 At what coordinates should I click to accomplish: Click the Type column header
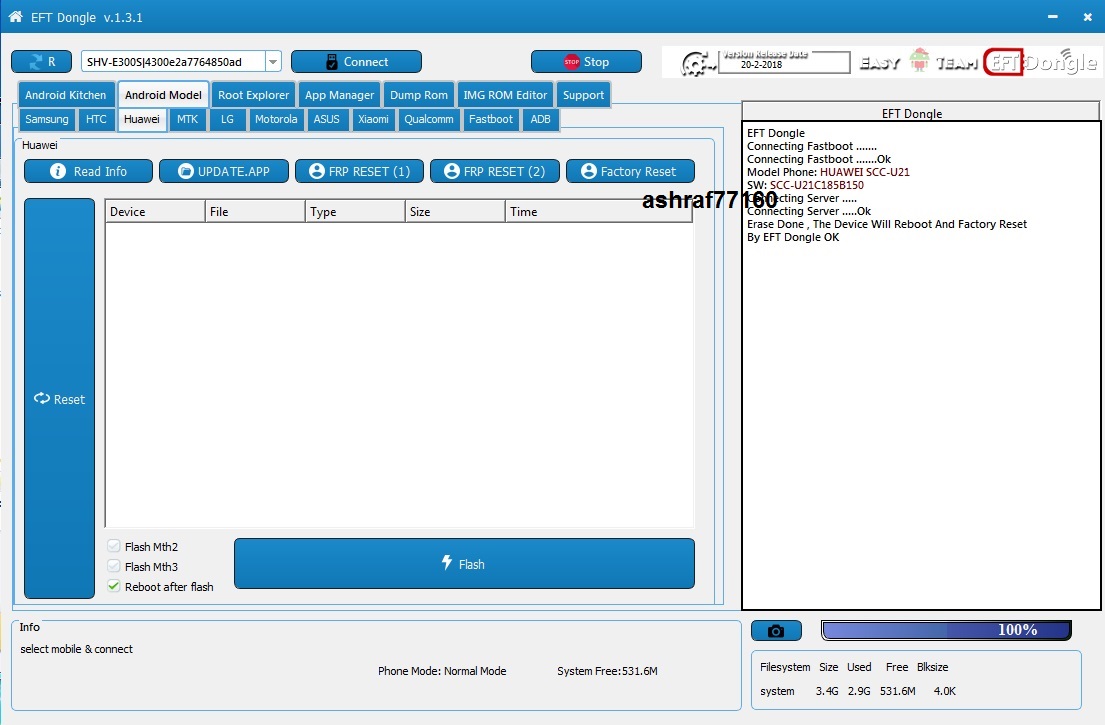(355, 211)
